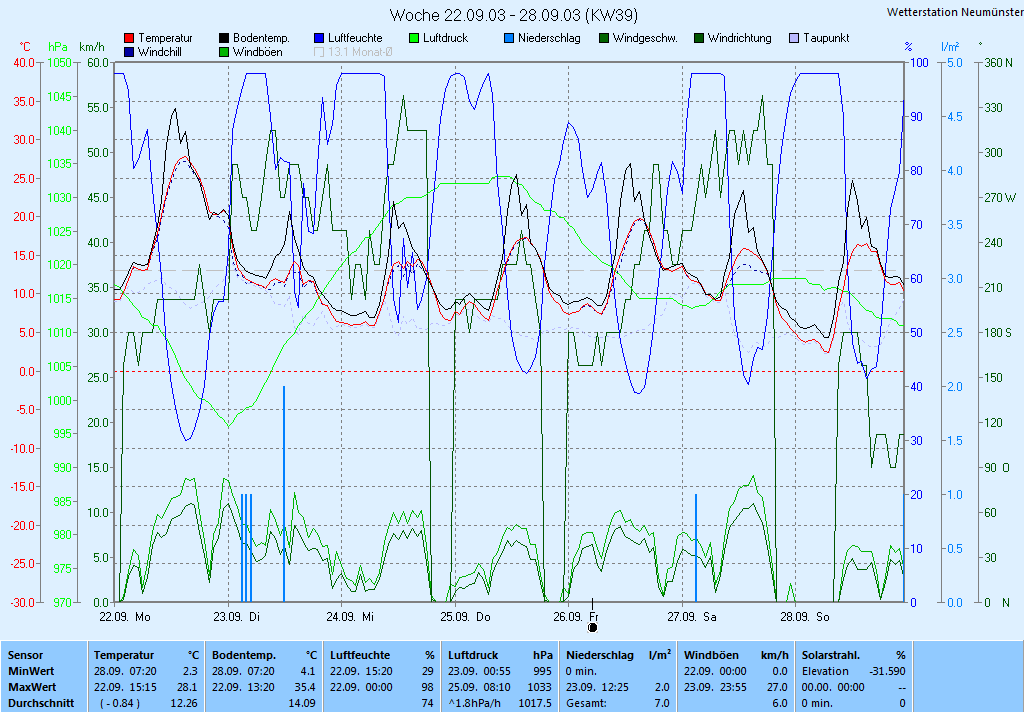Click the Luftfeuchte minimum time 22.09. 15:20
The width and height of the screenshot is (1024, 712).
coord(361,671)
